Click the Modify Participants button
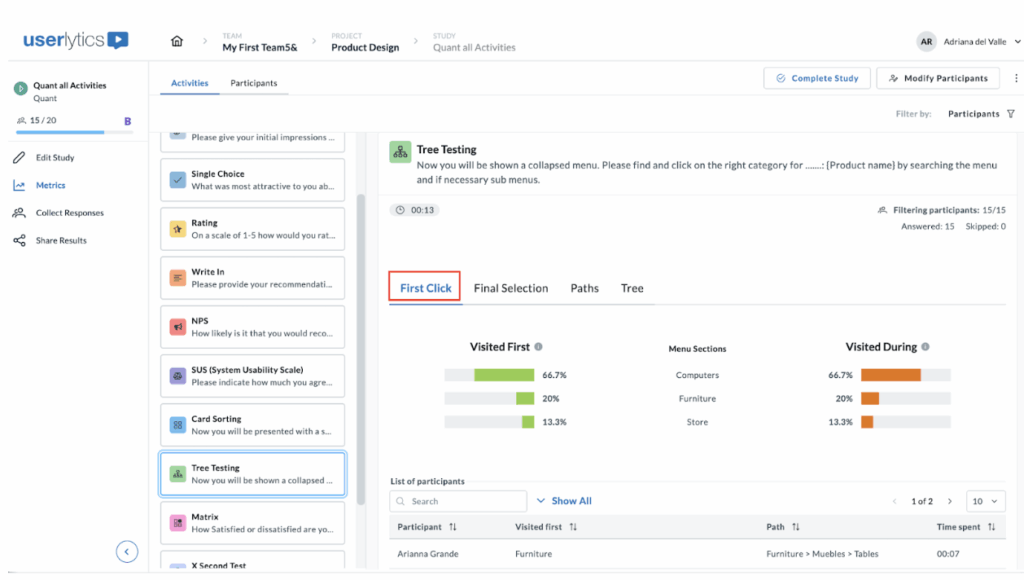Screen dimensions: 1024x580 click(937, 77)
